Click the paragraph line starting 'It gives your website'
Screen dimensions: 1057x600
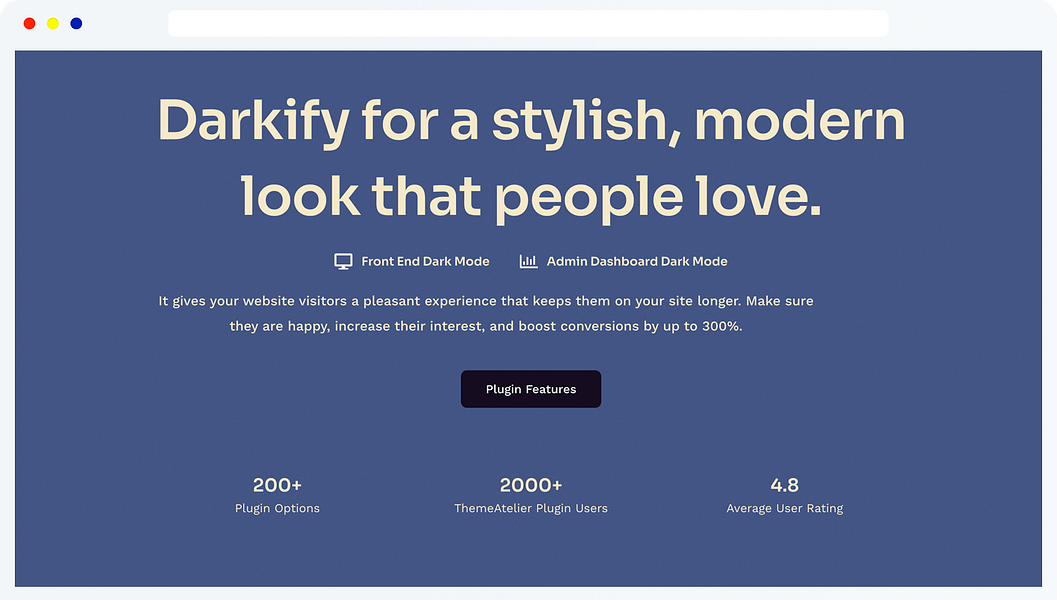pyautogui.click(x=486, y=300)
